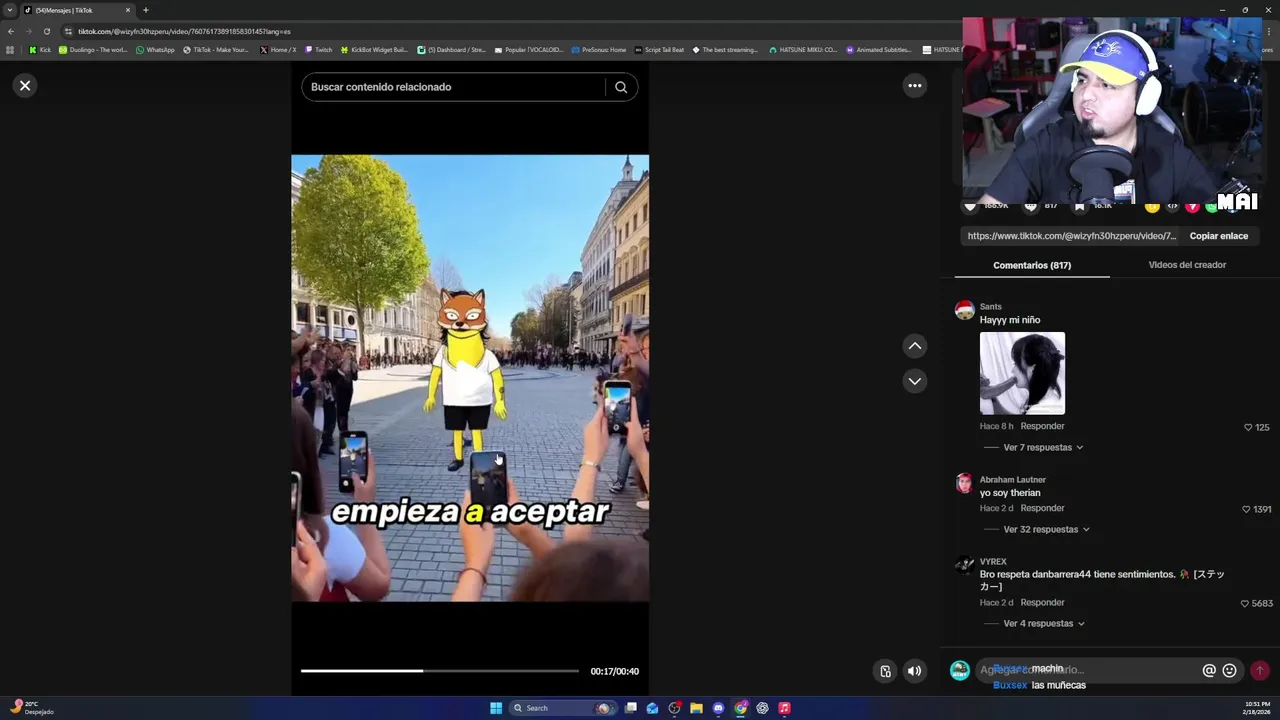Open Chrome from the taskbar
This screenshot has height=720, width=1280.
[740, 708]
